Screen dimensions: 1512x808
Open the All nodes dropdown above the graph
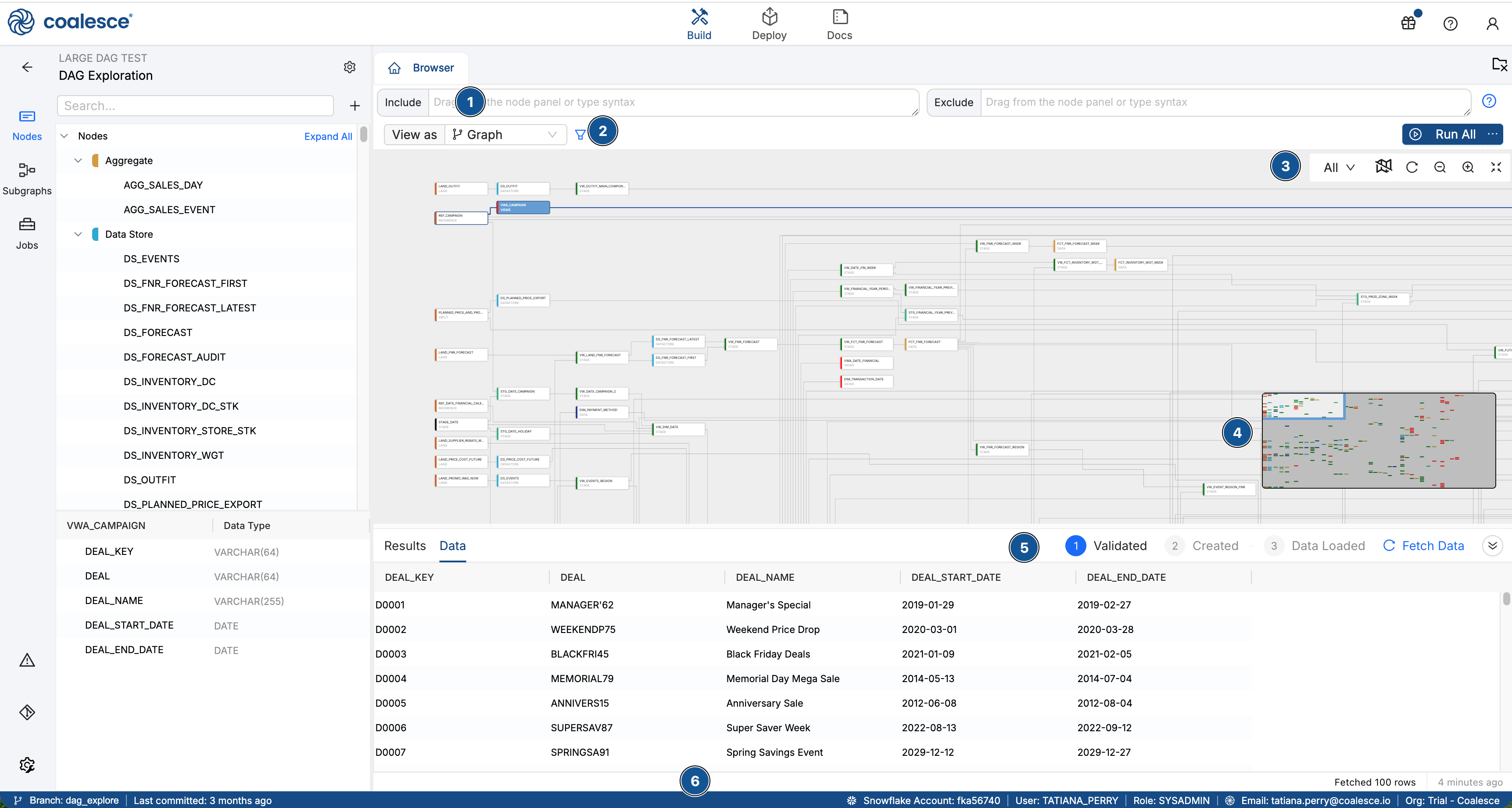(x=1337, y=167)
